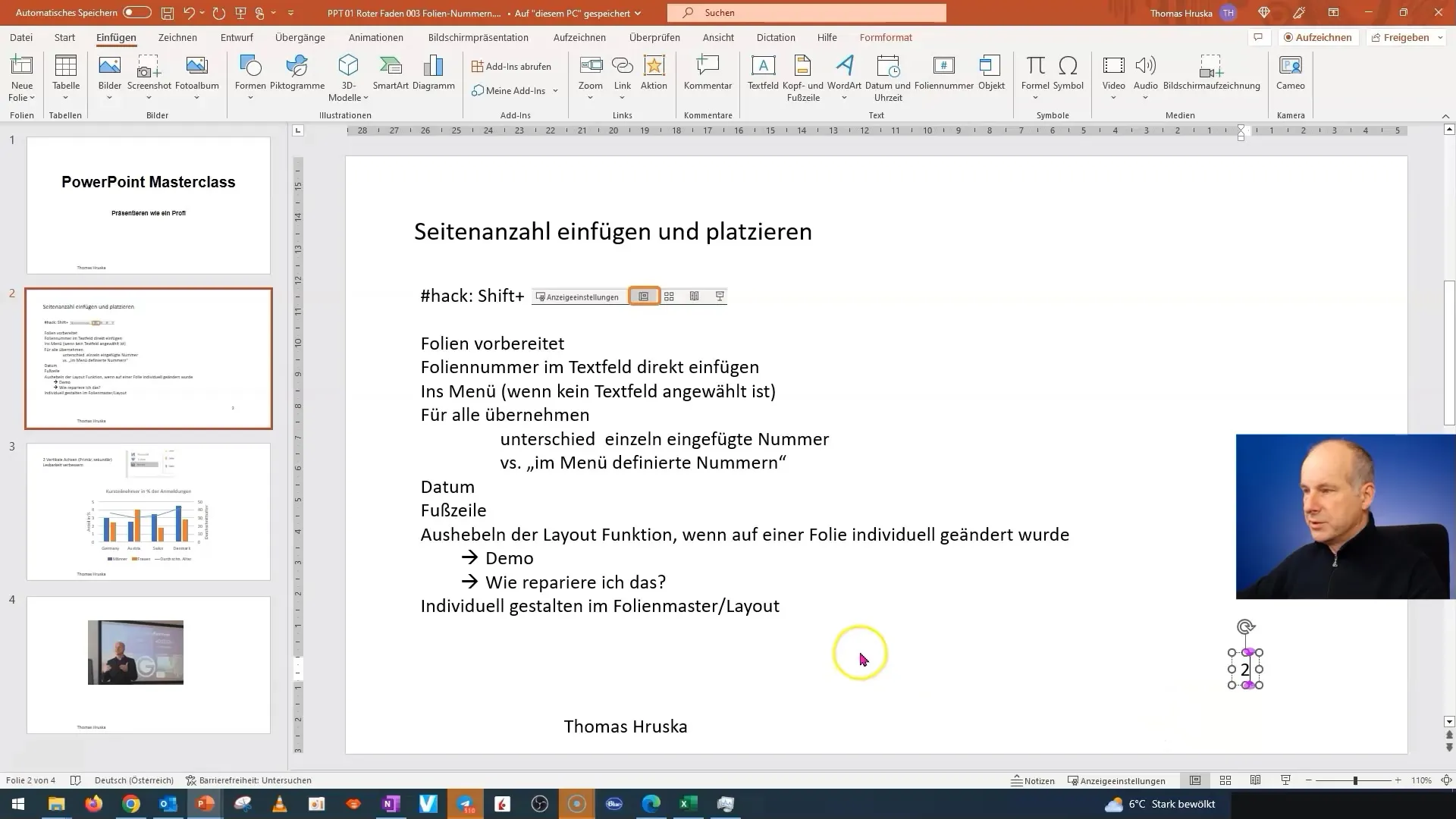1456x819 pixels.
Task: Switch to the Entwurf tab
Action: (x=237, y=37)
